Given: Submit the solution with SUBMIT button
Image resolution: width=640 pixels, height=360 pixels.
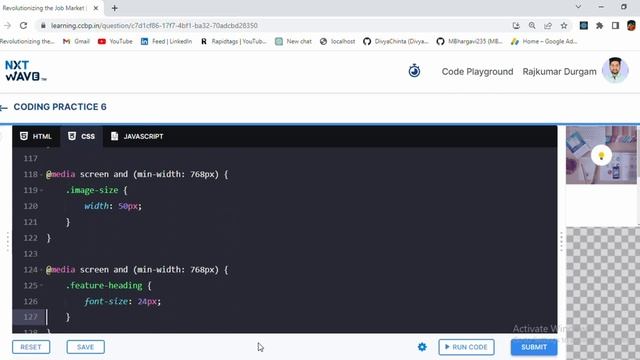Looking at the screenshot, I should (533, 347).
